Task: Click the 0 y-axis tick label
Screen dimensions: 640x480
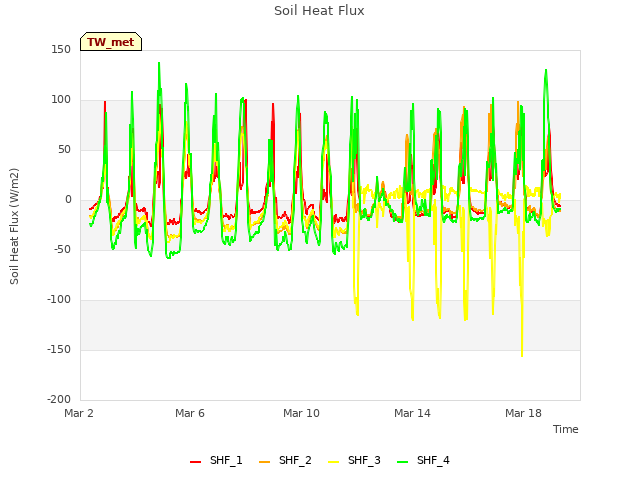Action: [x=68, y=200]
